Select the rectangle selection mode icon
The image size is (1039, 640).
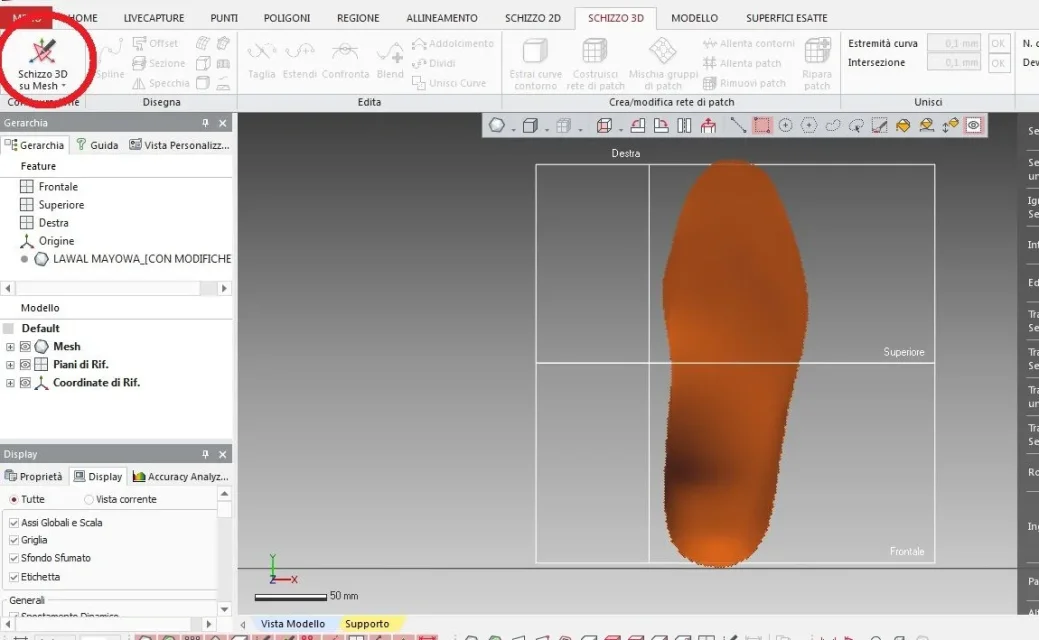click(762, 126)
